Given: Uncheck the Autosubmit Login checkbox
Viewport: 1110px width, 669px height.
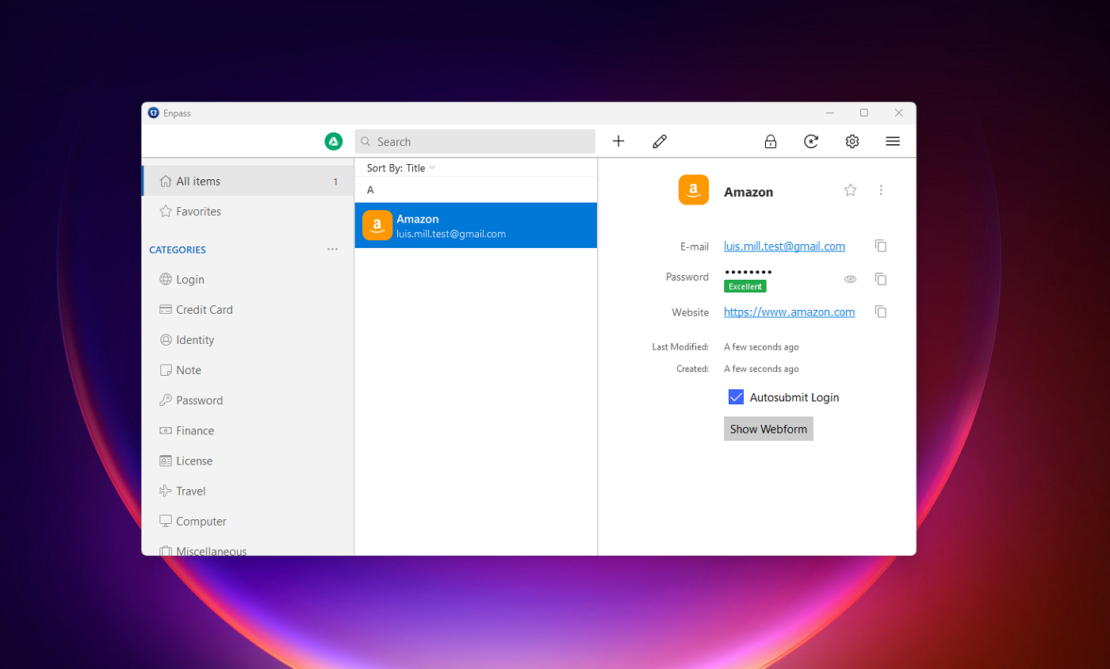Looking at the screenshot, I should click(x=736, y=397).
